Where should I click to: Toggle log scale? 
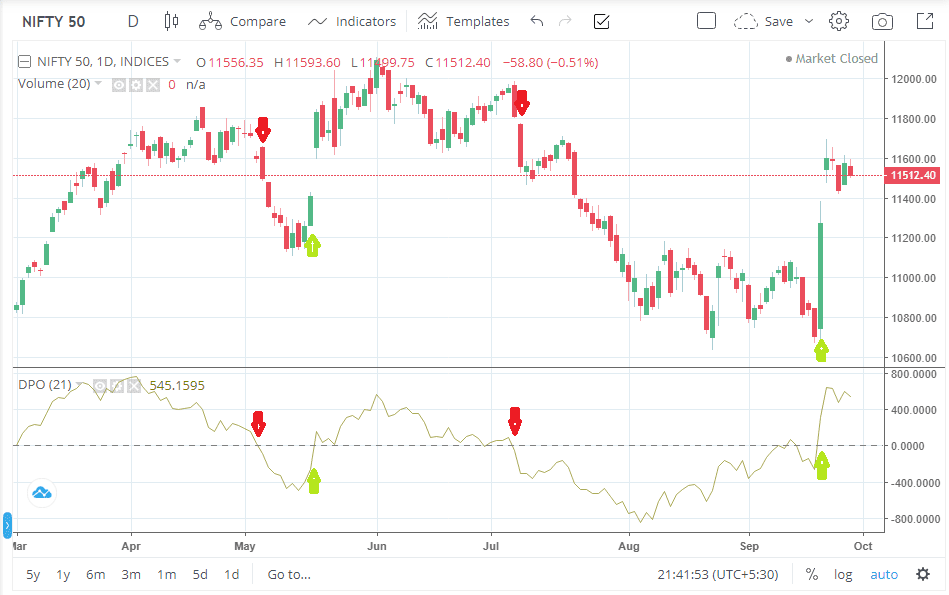(843, 574)
